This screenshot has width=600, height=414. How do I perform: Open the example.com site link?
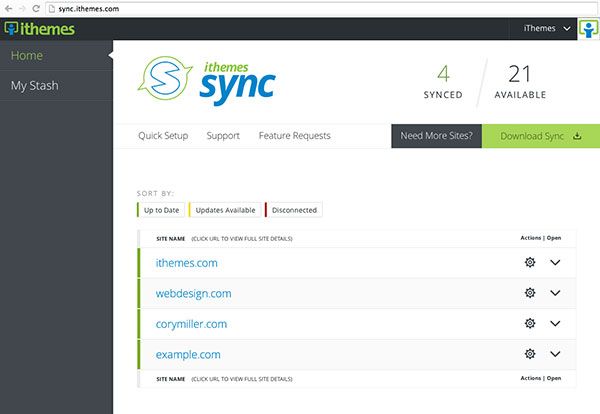pos(188,355)
